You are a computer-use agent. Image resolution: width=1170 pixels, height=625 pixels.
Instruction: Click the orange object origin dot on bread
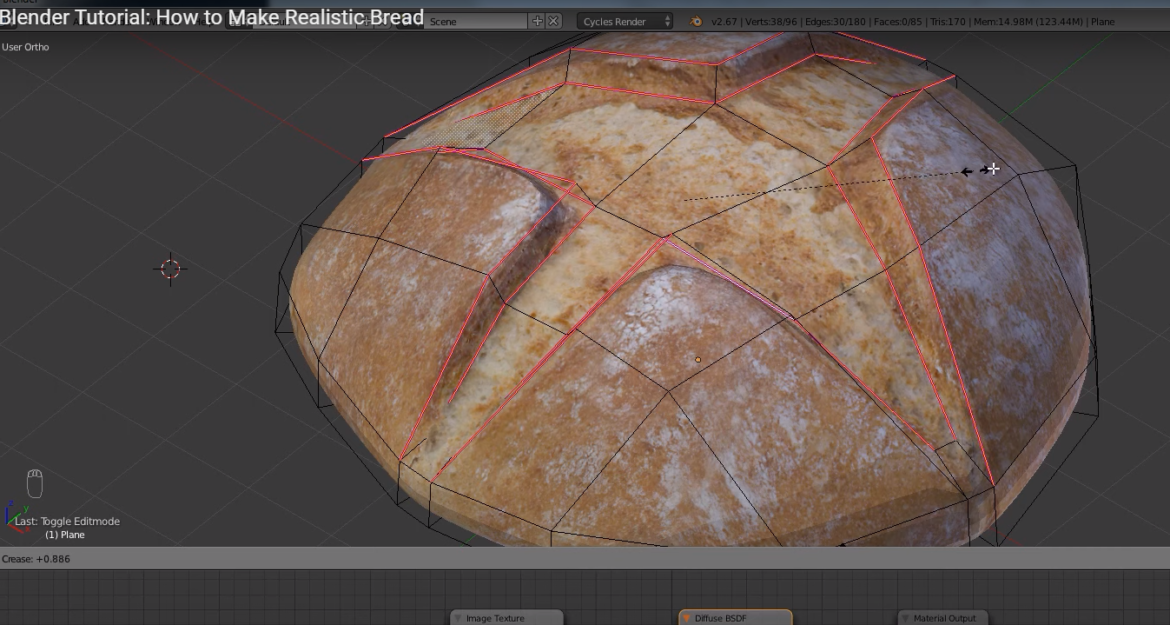tap(698, 359)
